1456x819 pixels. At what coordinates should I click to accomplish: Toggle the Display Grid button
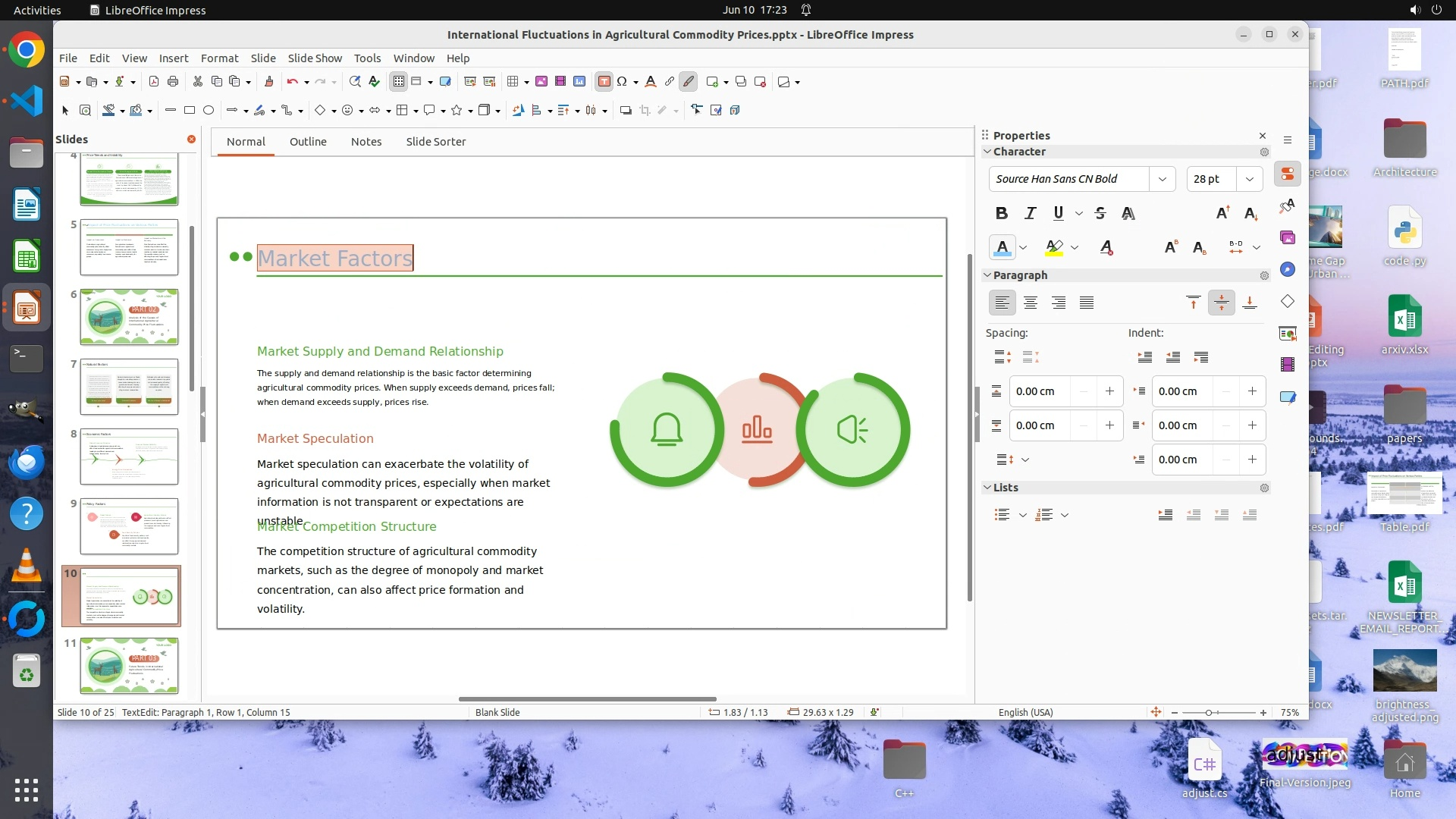pyautogui.click(x=398, y=82)
